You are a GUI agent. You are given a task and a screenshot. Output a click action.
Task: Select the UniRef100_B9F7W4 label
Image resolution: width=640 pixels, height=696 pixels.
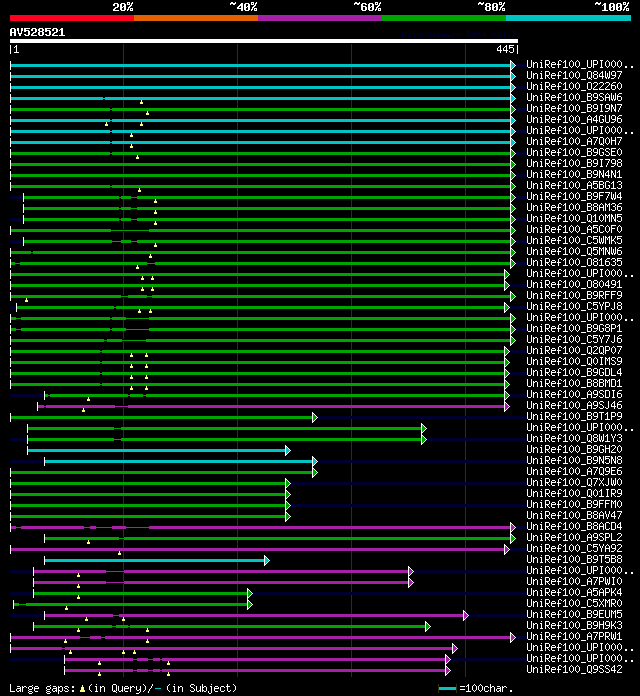[x=574, y=196]
